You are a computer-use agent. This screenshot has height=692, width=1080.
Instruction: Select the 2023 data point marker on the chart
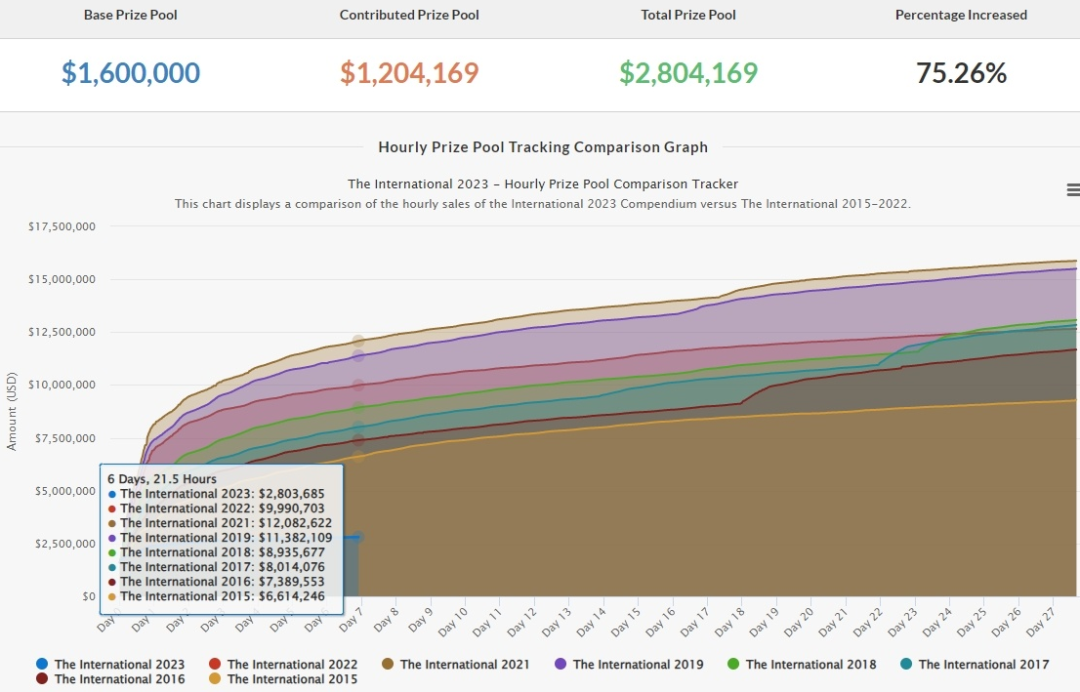(x=357, y=537)
